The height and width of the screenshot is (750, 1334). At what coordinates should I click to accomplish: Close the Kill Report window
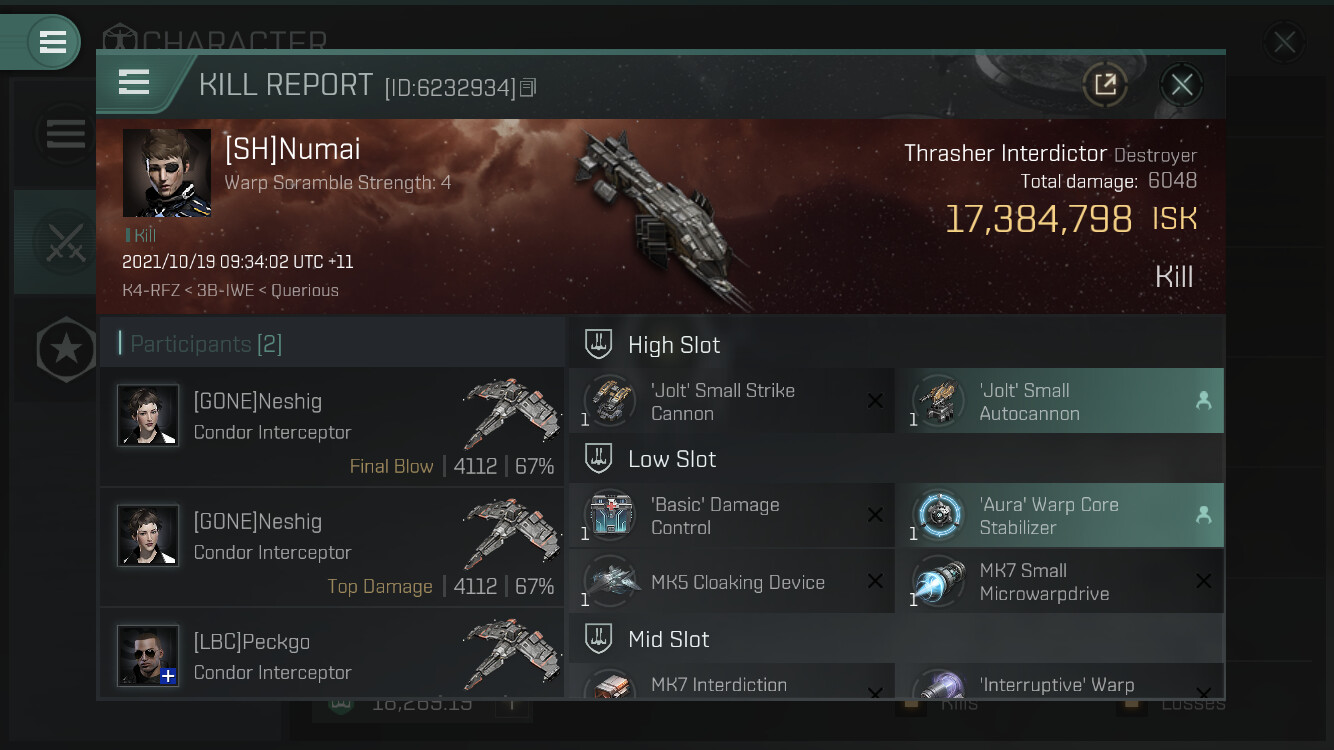click(1181, 85)
